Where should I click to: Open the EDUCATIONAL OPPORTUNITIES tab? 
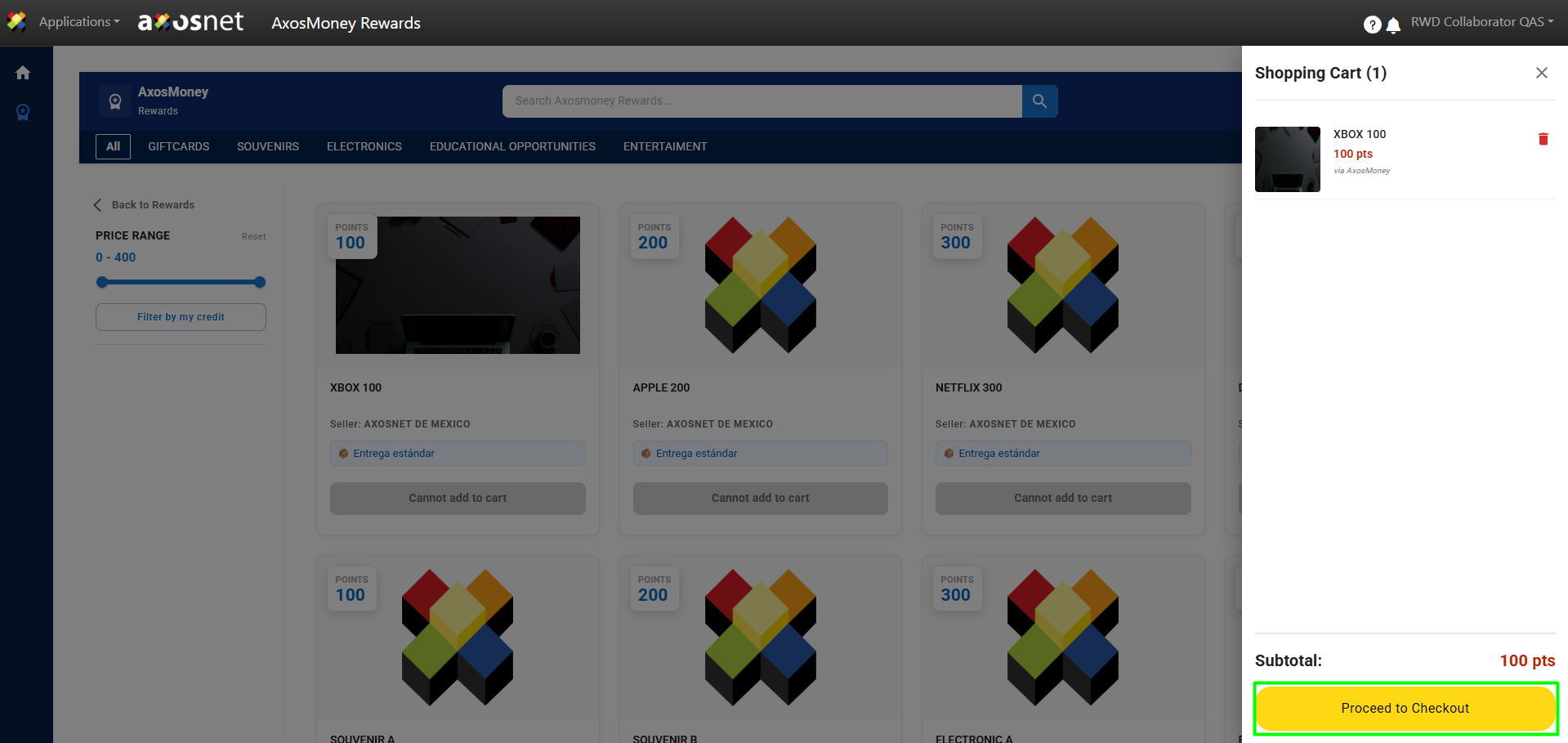pyautogui.click(x=512, y=146)
